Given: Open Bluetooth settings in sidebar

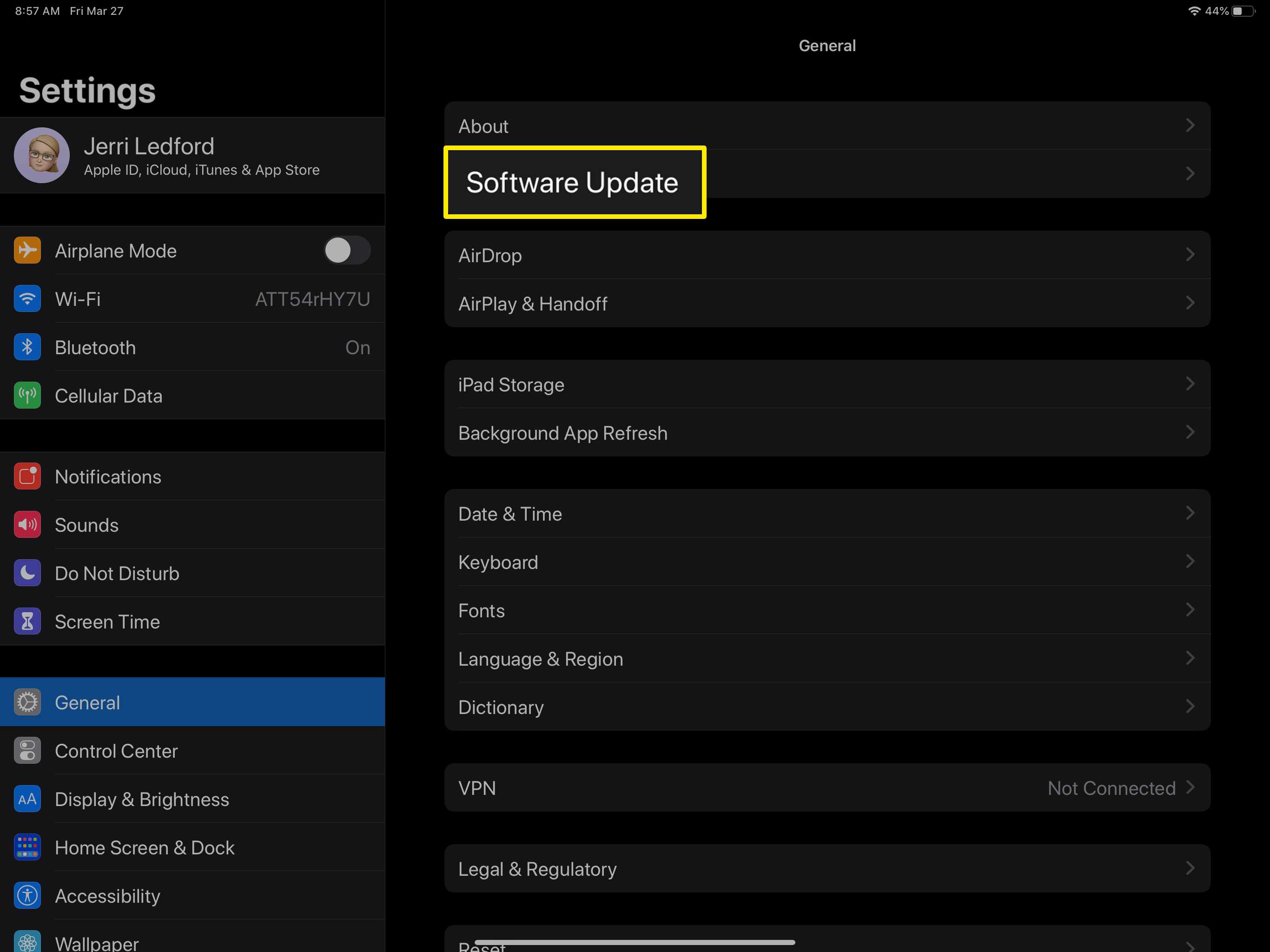Looking at the screenshot, I should (x=192, y=347).
